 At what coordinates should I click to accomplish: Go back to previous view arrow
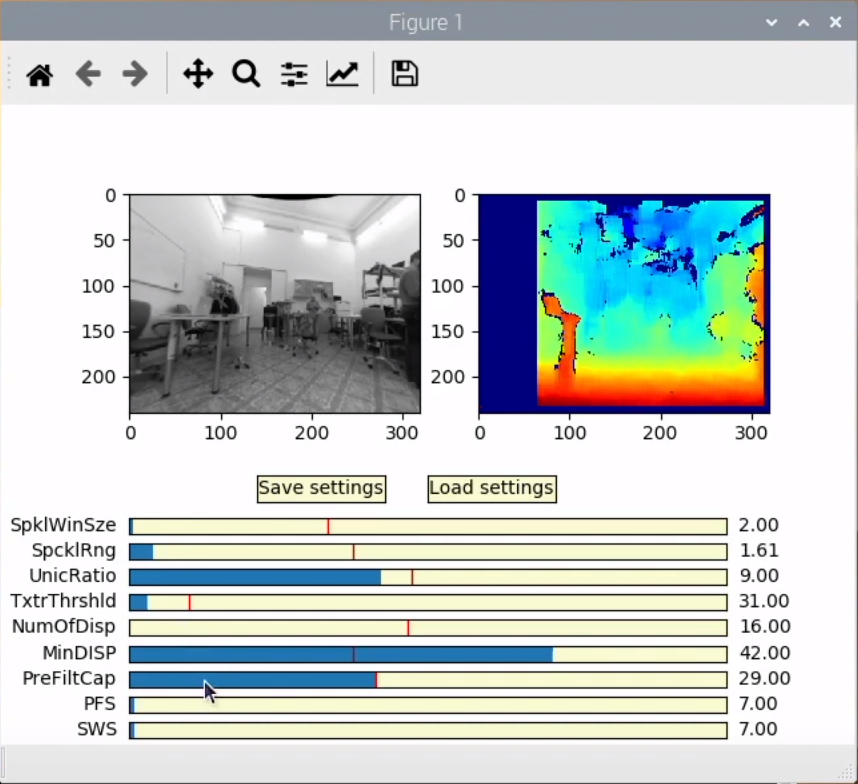[88, 74]
